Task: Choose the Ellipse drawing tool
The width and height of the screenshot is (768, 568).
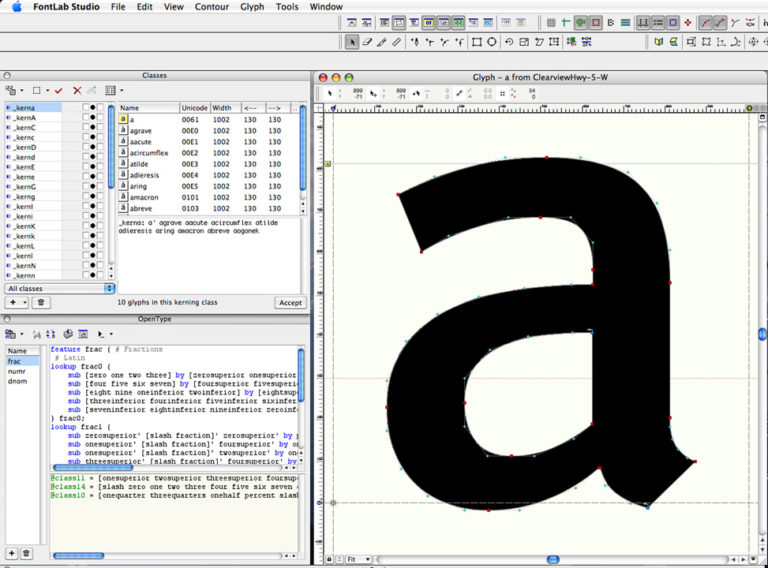Action: [x=492, y=42]
